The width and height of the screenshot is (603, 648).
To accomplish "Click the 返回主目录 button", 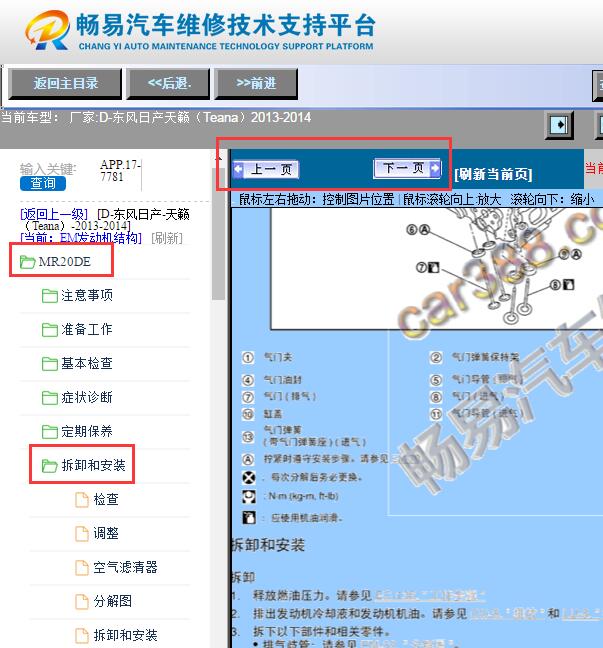I will 65,84.
